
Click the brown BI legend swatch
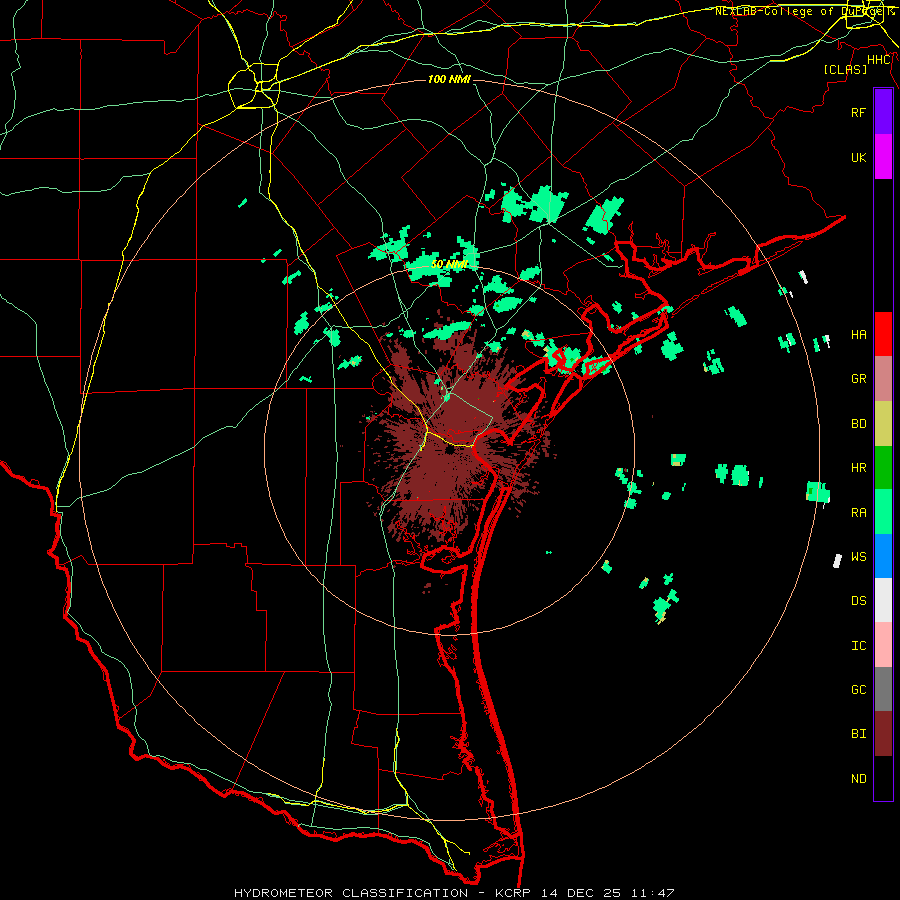(x=883, y=734)
